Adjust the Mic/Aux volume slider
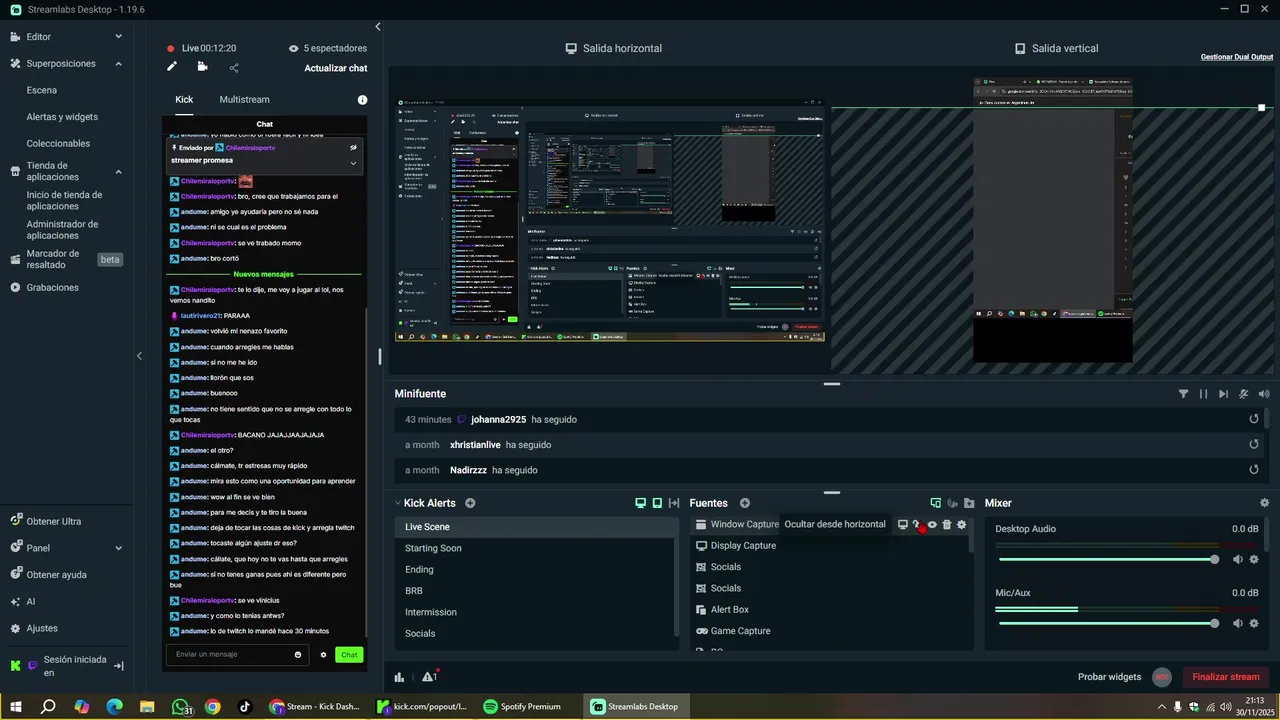This screenshot has height=720, width=1280. click(1107, 623)
